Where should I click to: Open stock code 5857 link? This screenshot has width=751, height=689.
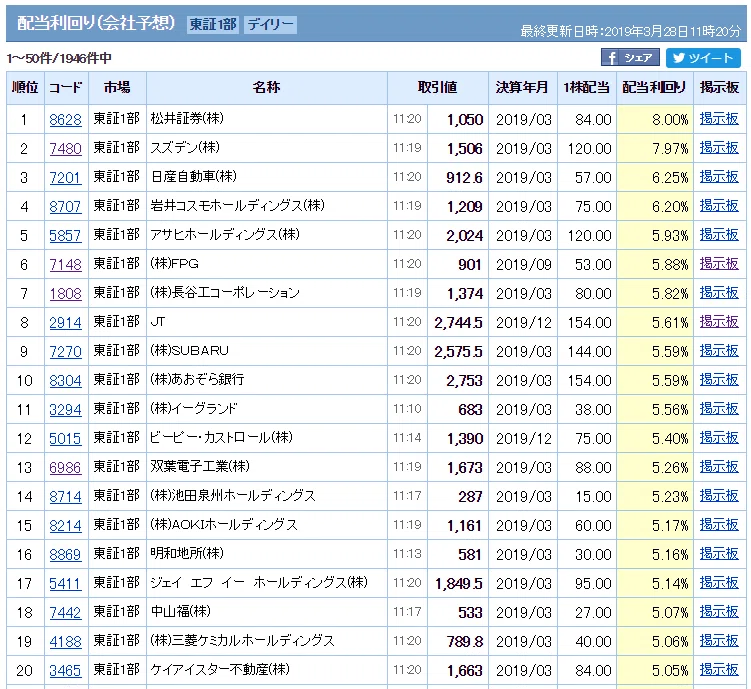[66, 236]
